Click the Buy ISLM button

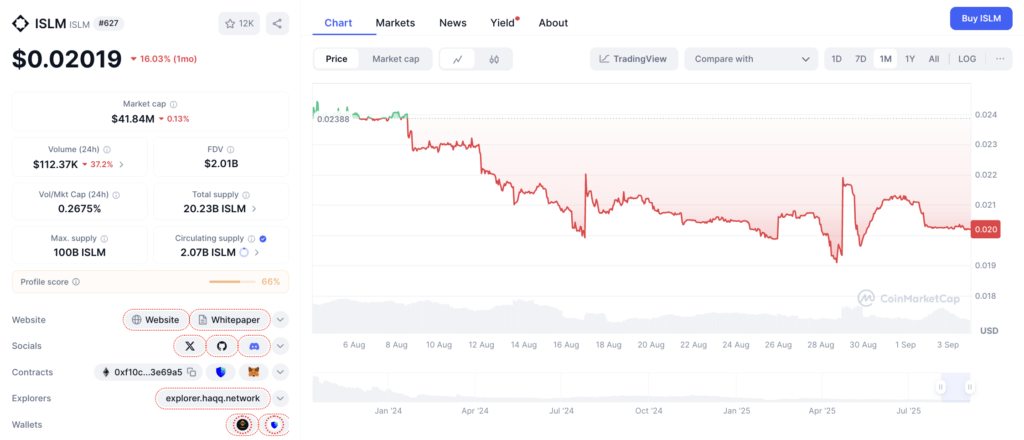981,18
